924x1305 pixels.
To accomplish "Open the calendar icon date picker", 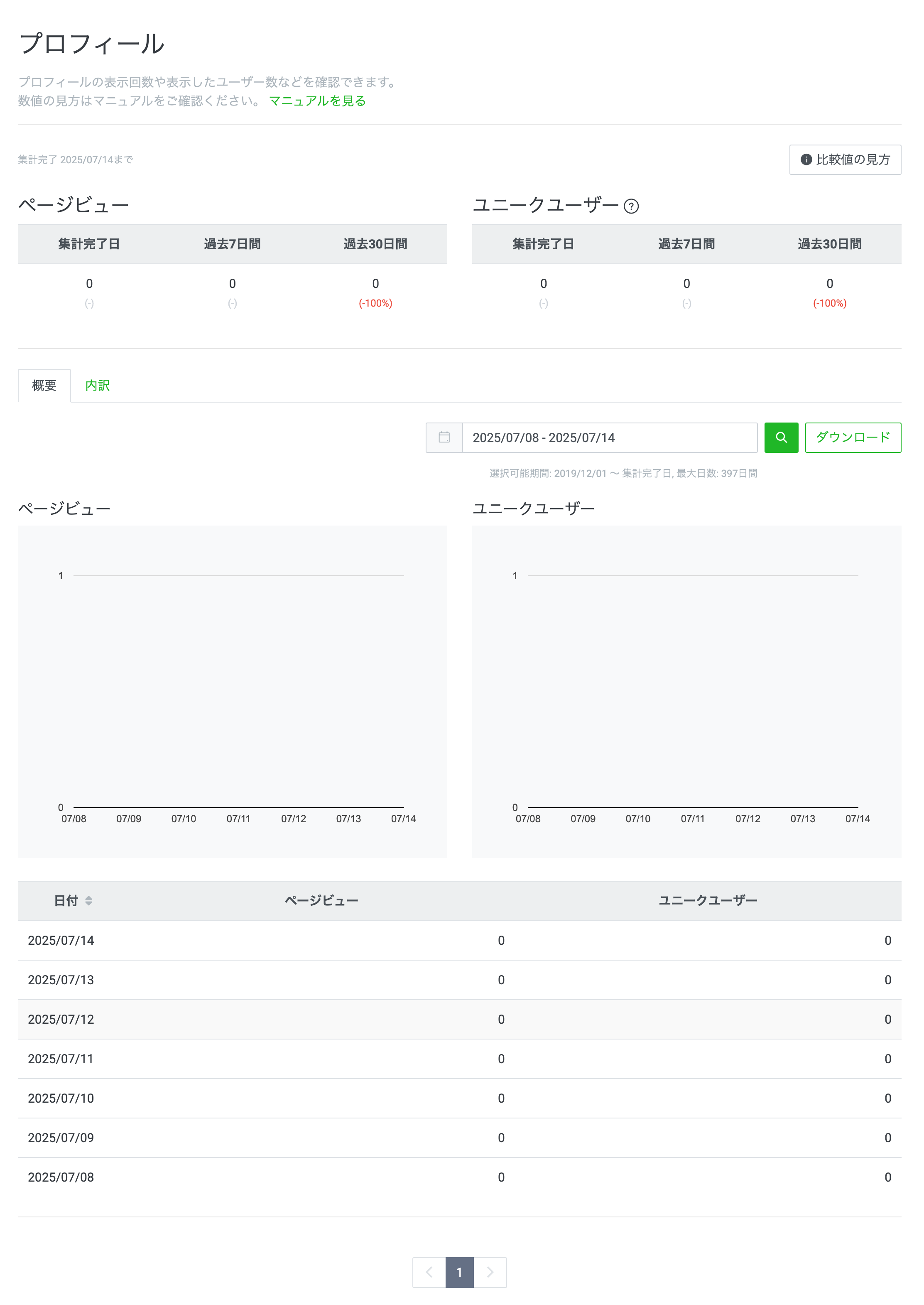I will (x=444, y=437).
